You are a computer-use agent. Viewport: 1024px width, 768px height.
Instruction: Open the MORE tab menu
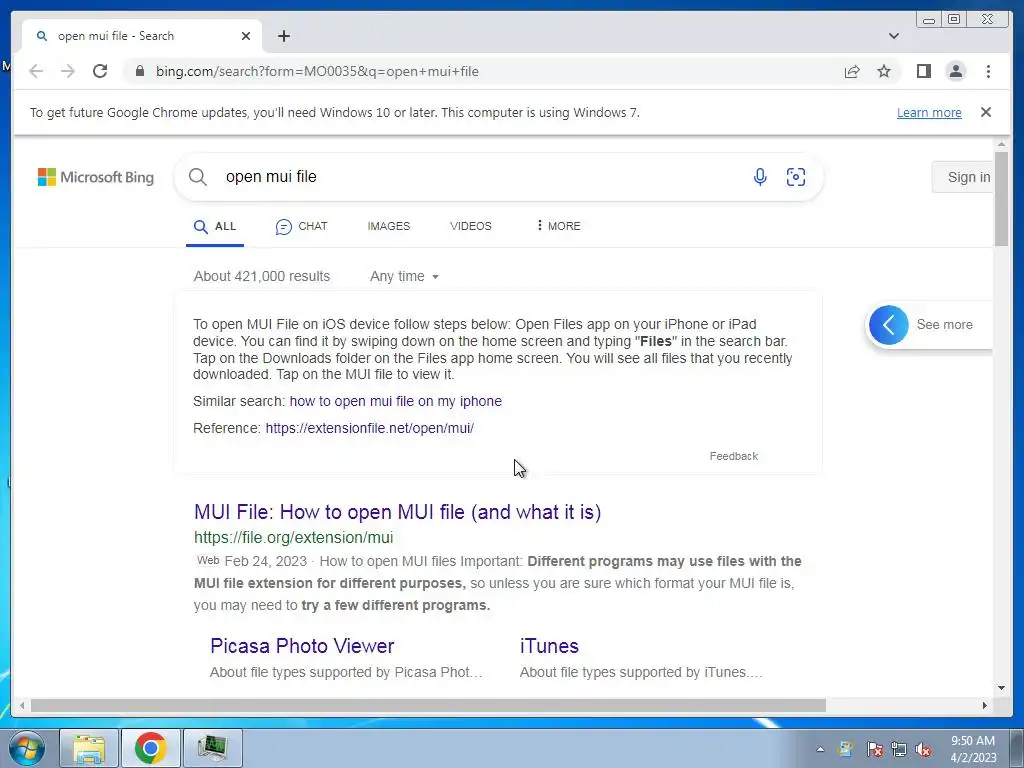[x=558, y=226]
